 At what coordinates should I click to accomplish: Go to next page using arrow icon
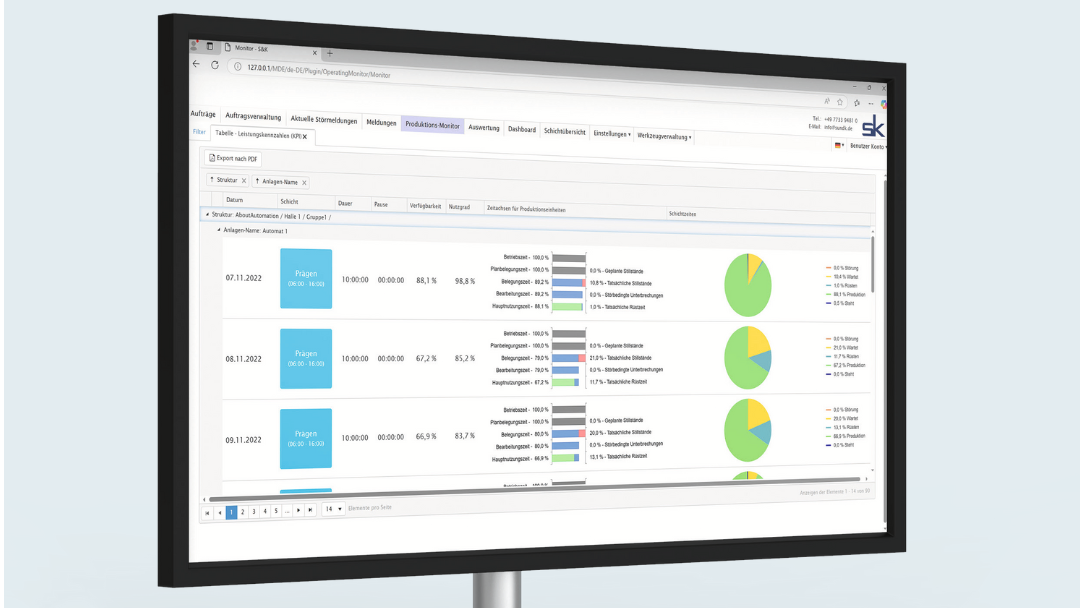pos(298,510)
